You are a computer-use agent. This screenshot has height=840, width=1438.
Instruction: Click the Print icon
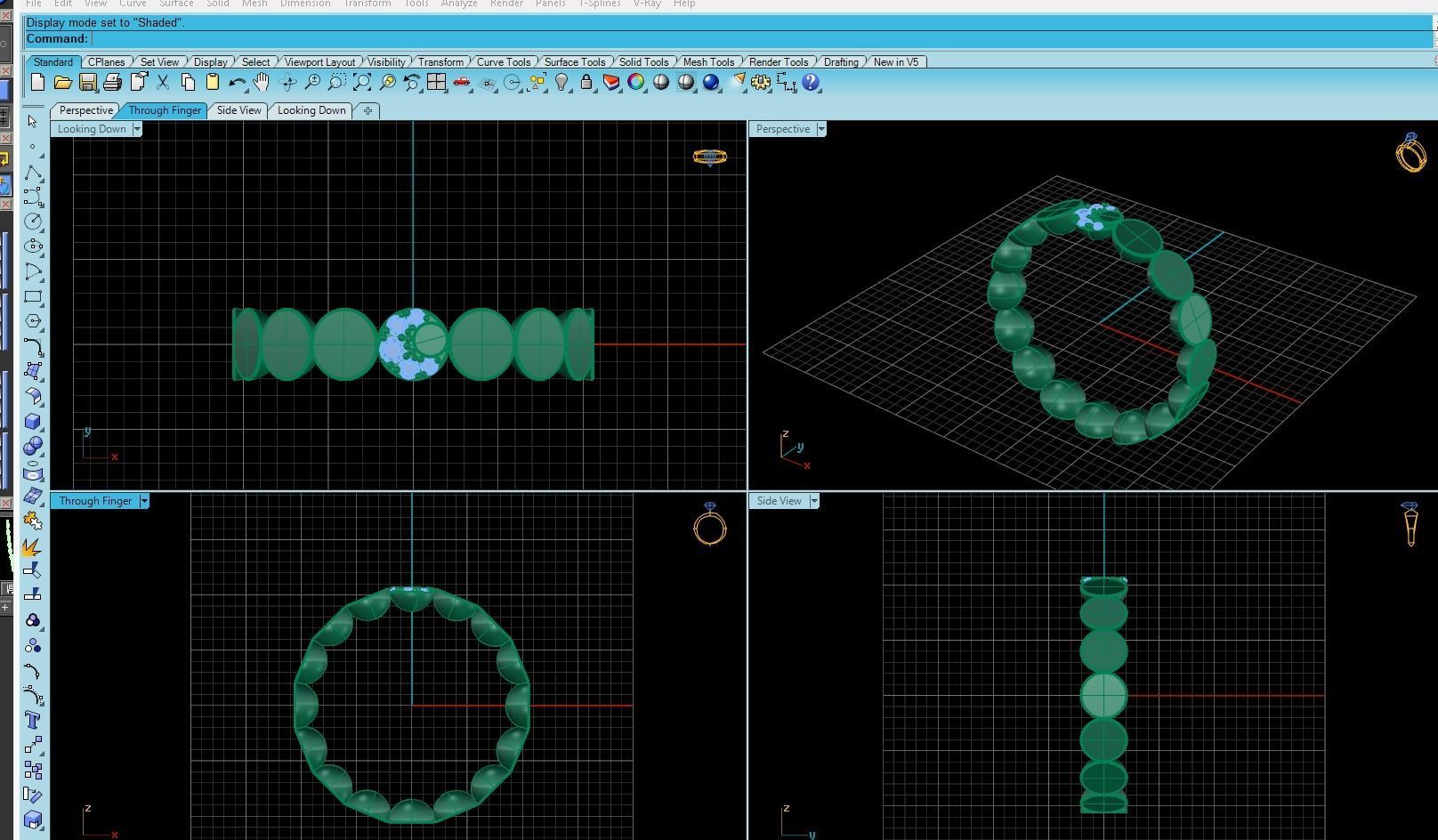click(x=112, y=83)
